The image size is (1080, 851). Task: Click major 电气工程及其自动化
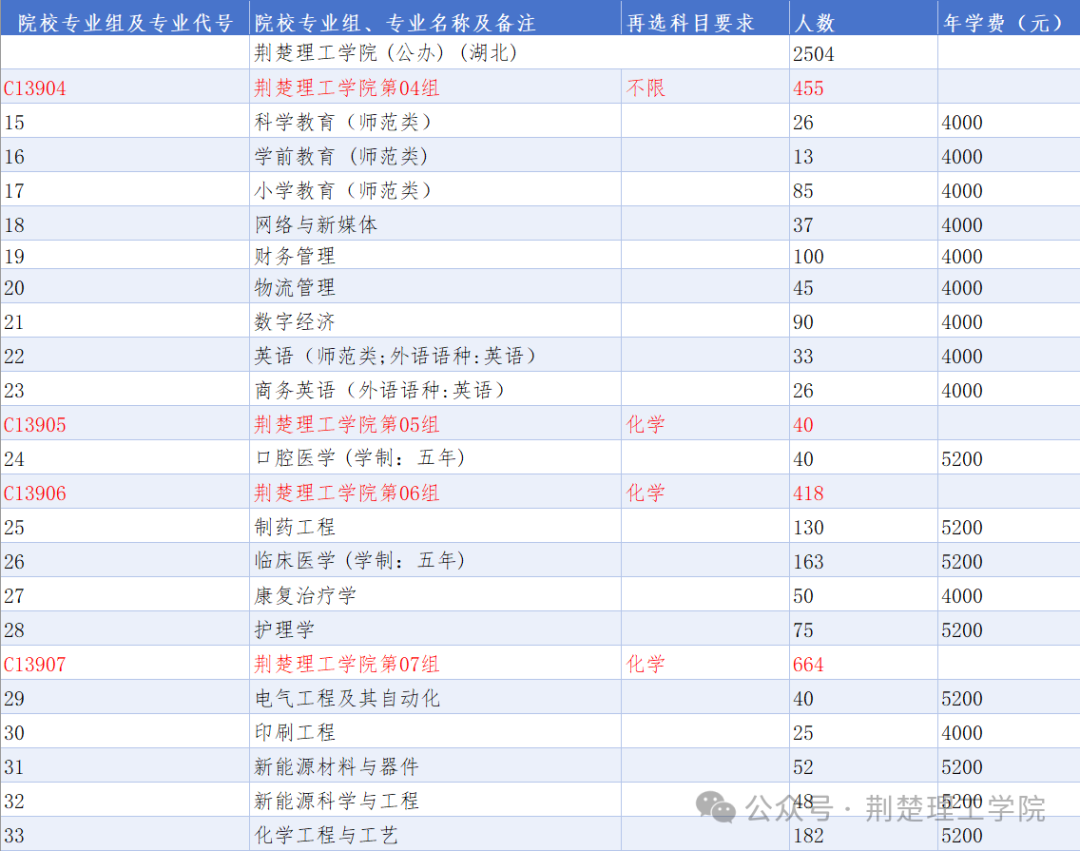pyautogui.click(x=347, y=698)
